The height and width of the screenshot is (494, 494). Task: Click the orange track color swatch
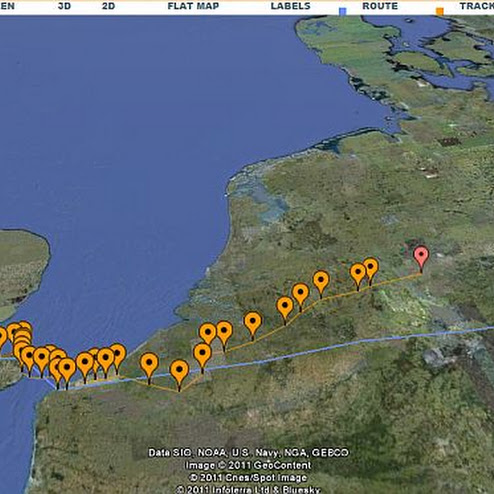point(440,12)
